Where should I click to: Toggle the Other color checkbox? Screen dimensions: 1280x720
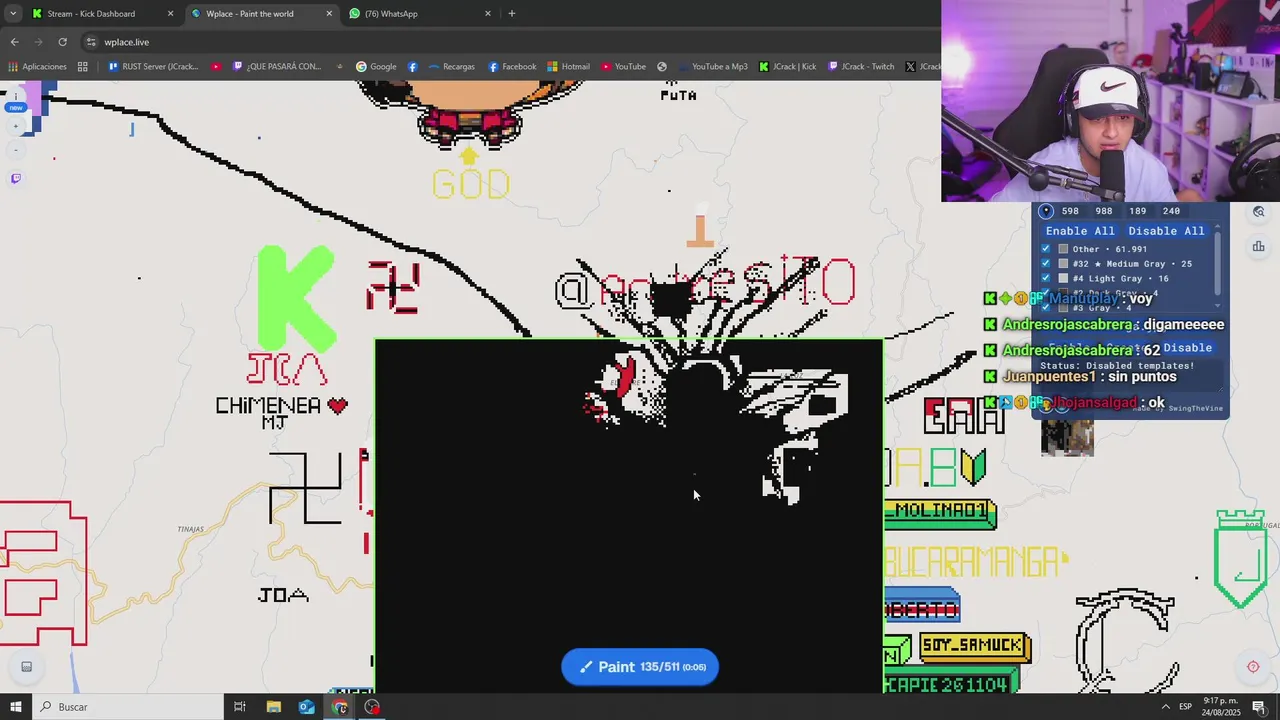click(1046, 249)
